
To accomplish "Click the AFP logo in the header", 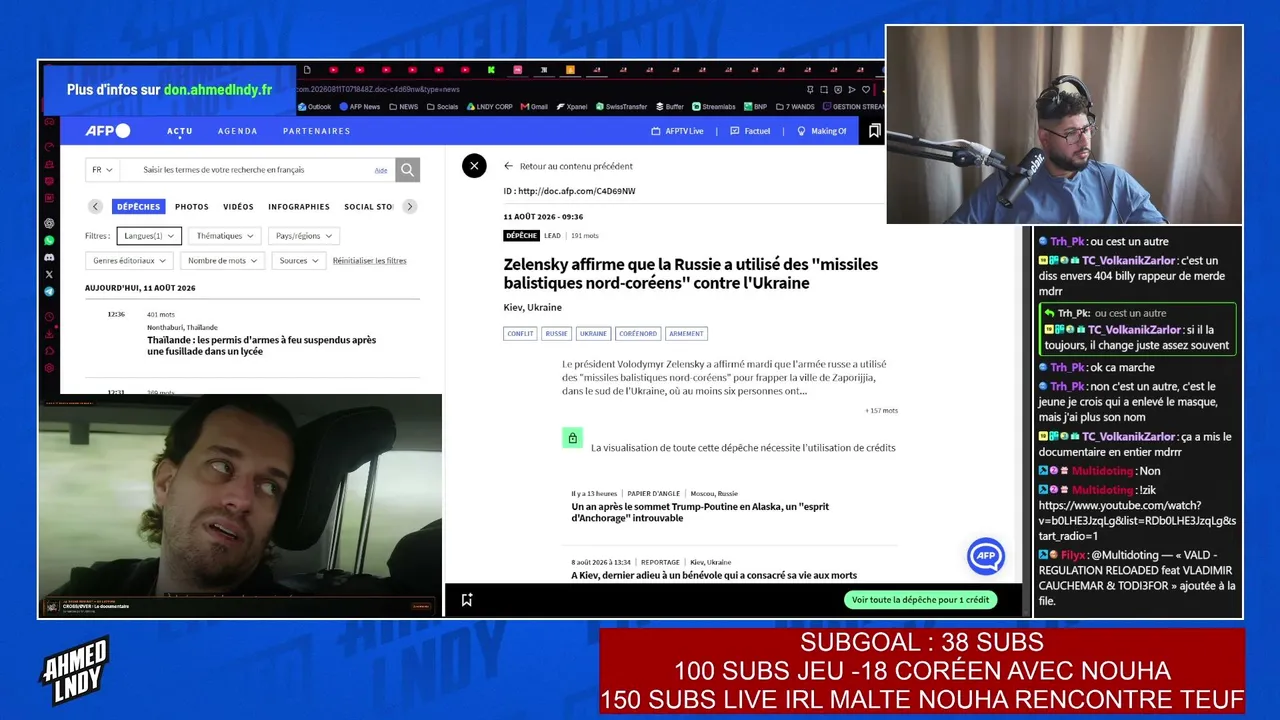I will point(107,131).
